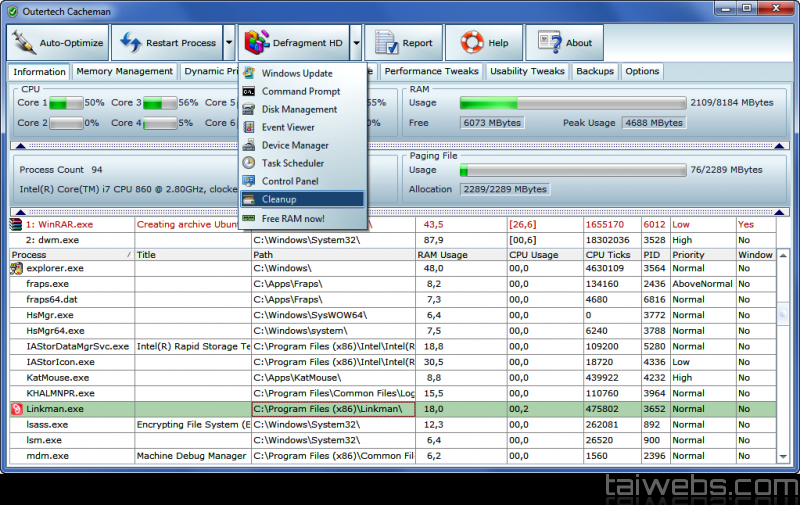Click the Restart Process button
800x505 pixels.
166,43
